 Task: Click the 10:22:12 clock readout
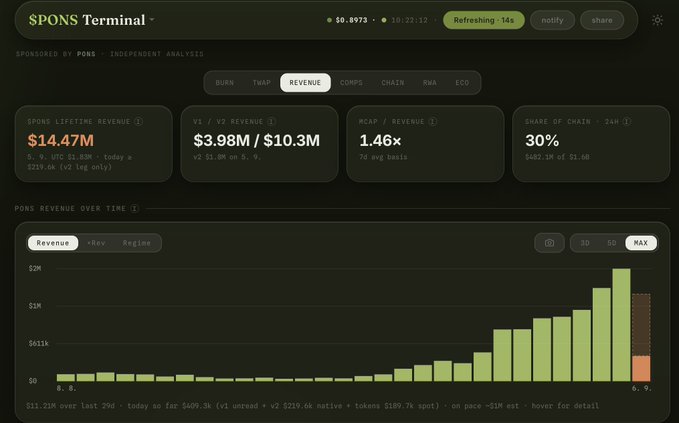tap(409, 20)
